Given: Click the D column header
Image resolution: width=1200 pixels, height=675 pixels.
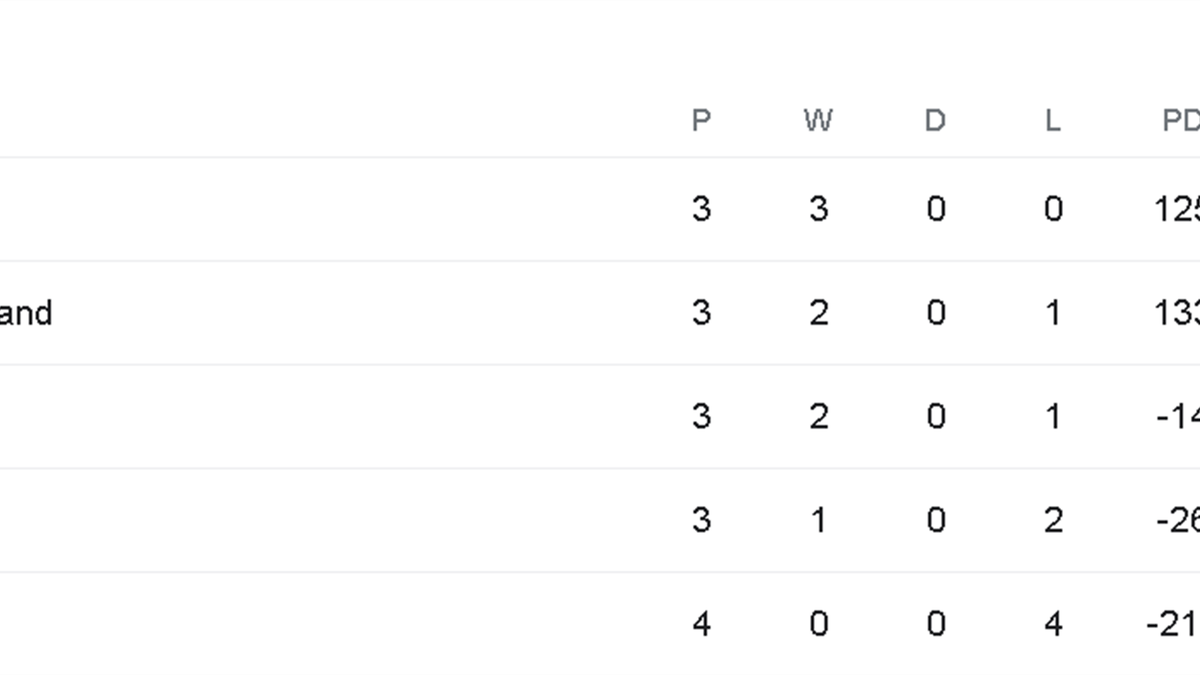Looking at the screenshot, I should pyautogui.click(x=935, y=121).
